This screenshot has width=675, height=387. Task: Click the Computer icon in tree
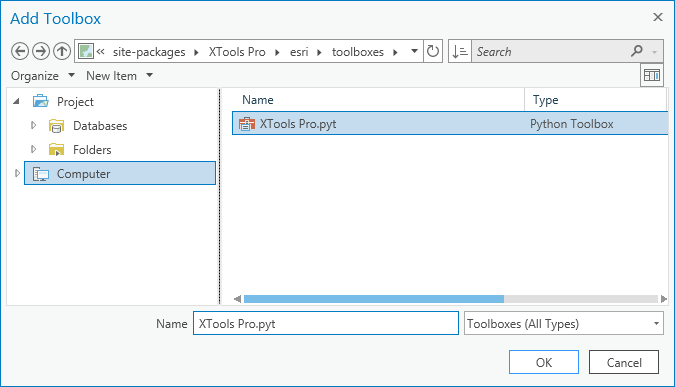coord(40,174)
